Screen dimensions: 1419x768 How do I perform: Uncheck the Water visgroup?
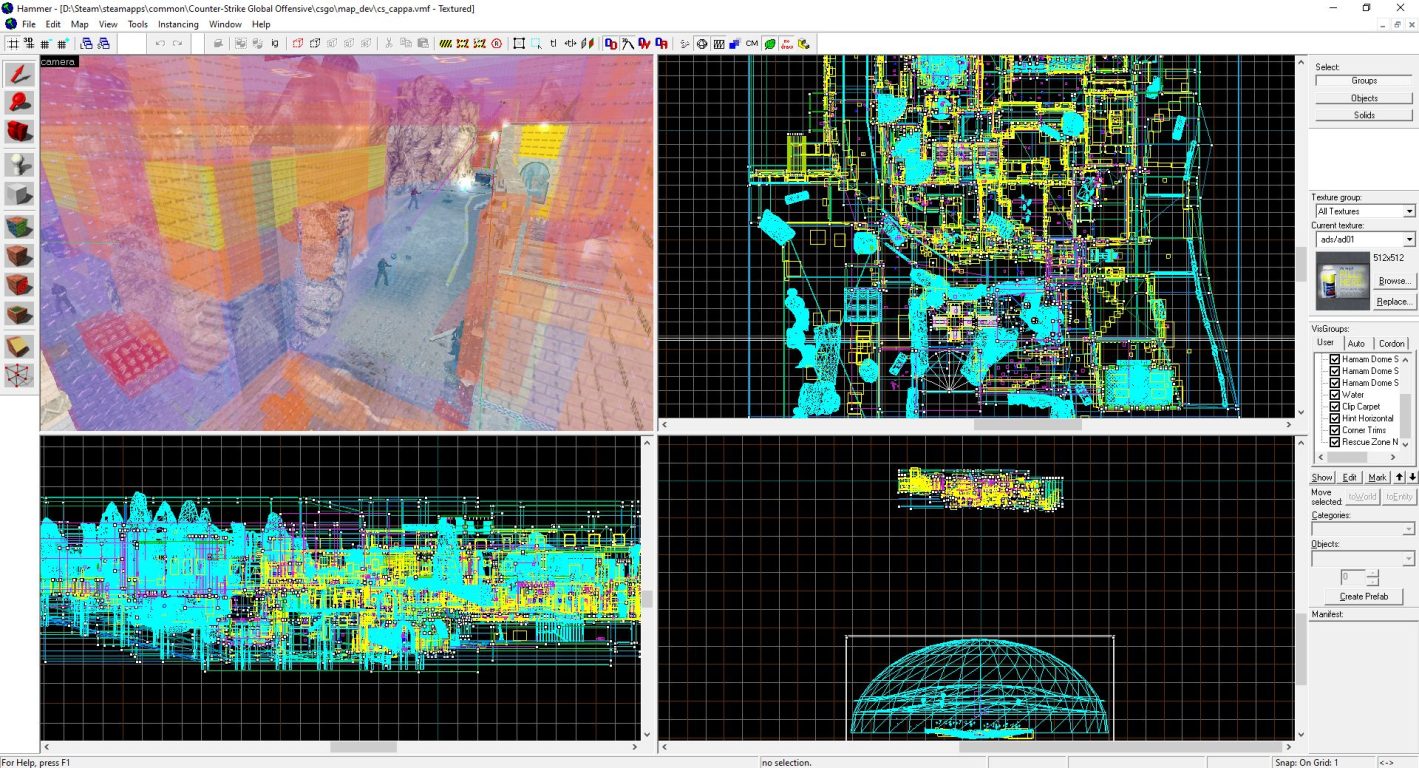[x=1334, y=395]
